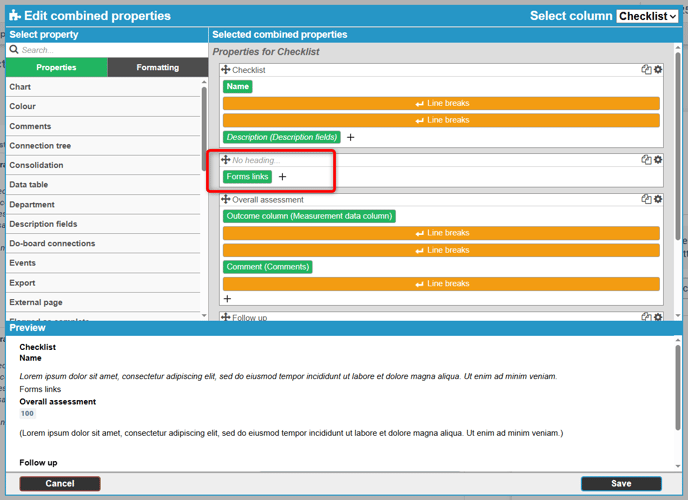Select the Data table property
The height and width of the screenshot is (500, 688).
pyautogui.click(x=30, y=185)
